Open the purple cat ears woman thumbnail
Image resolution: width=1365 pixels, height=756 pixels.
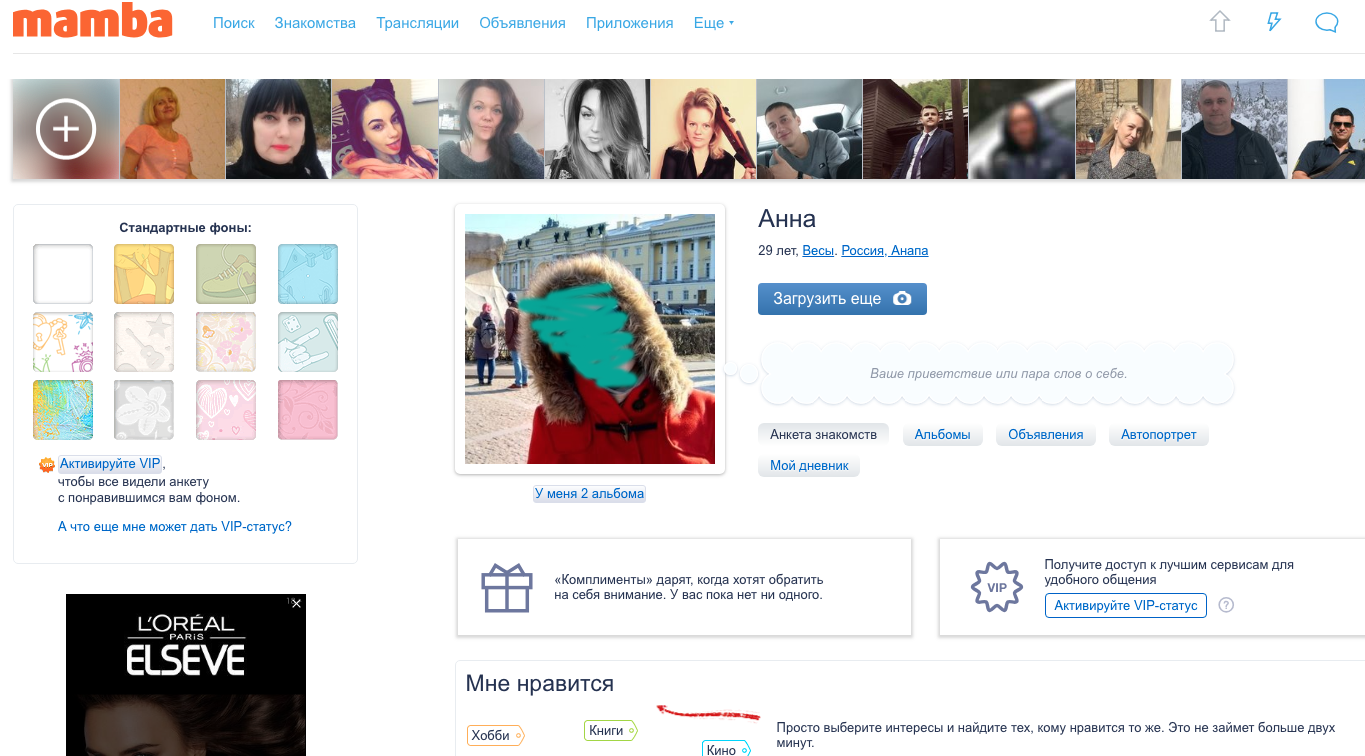coord(385,129)
